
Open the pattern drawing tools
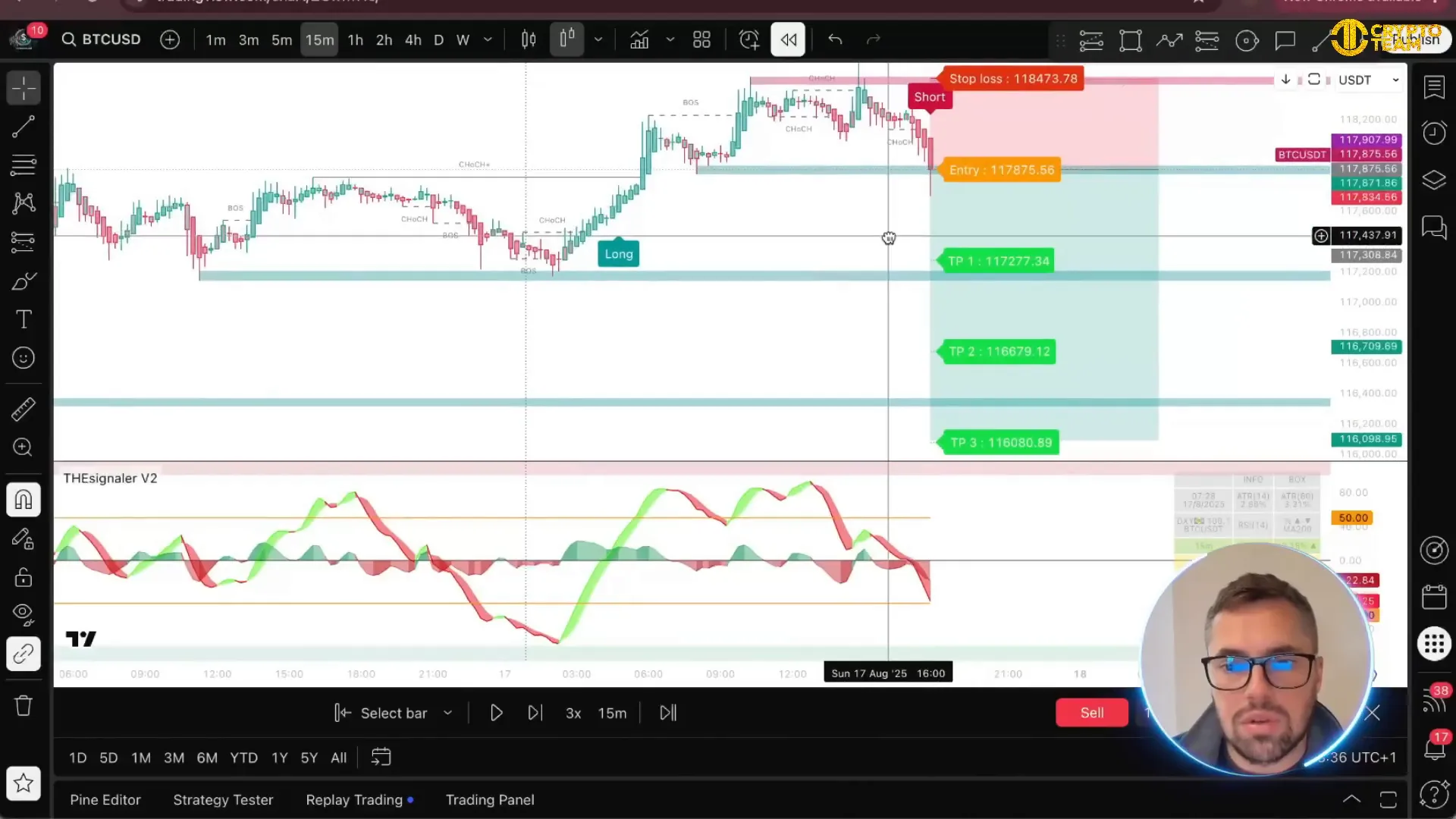point(24,202)
